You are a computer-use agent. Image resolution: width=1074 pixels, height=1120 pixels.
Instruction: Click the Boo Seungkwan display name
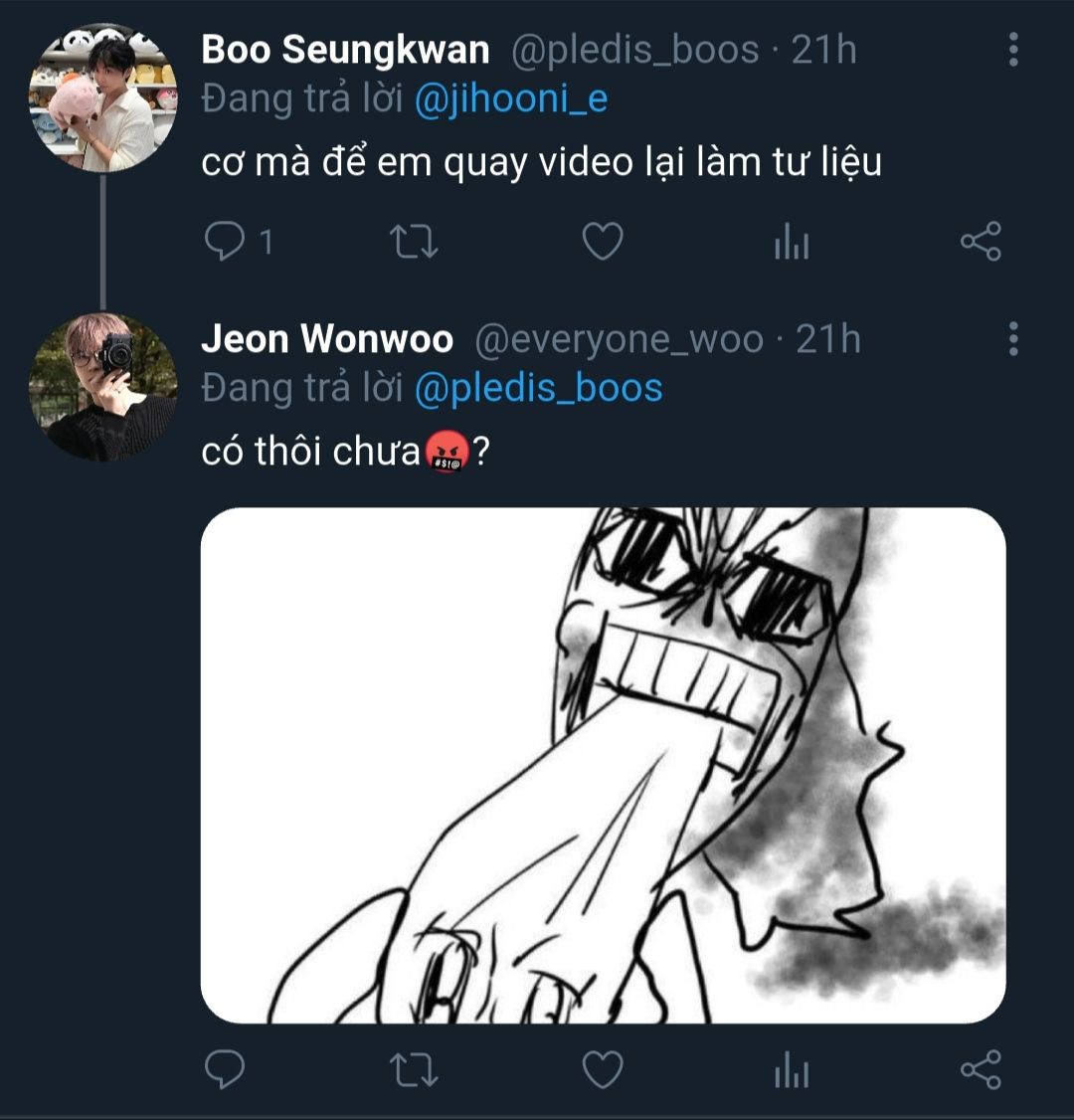click(345, 50)
